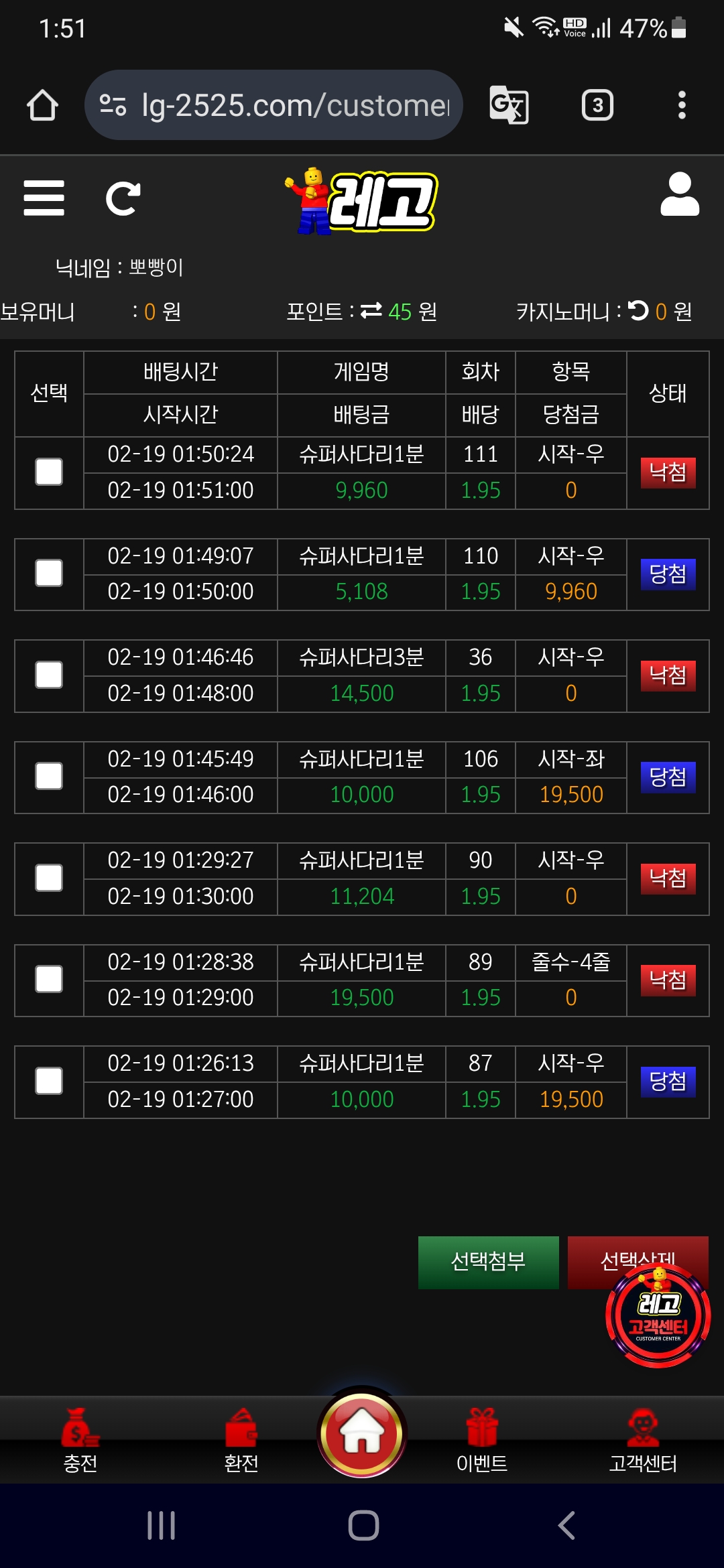Refresh casino money with circular arrow
Screen dimensions: 724x1568
pyautogui.click(x=638, y=310)
